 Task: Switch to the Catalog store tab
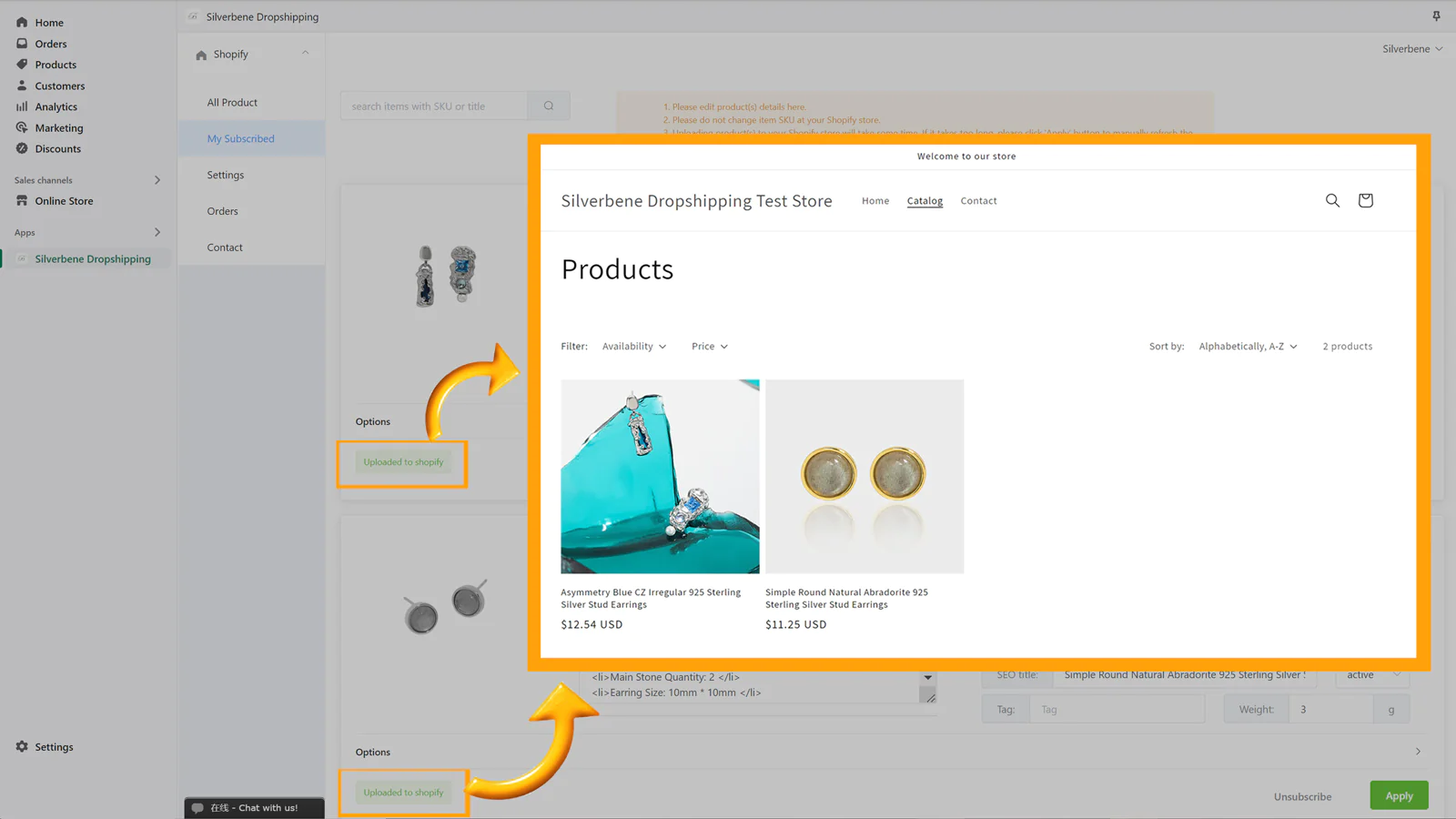tap(925, 200)
